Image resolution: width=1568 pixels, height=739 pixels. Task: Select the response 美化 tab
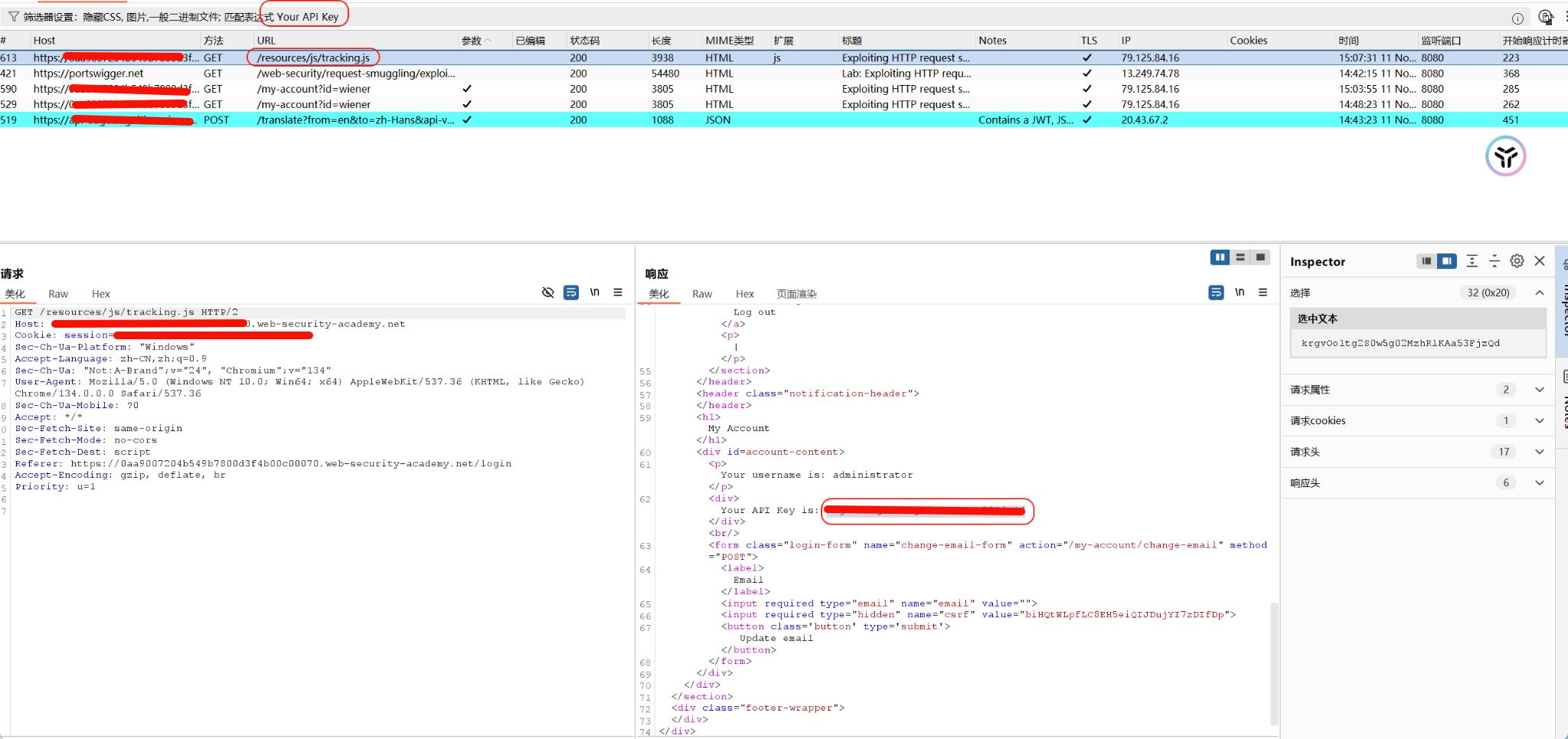point(659,294)
